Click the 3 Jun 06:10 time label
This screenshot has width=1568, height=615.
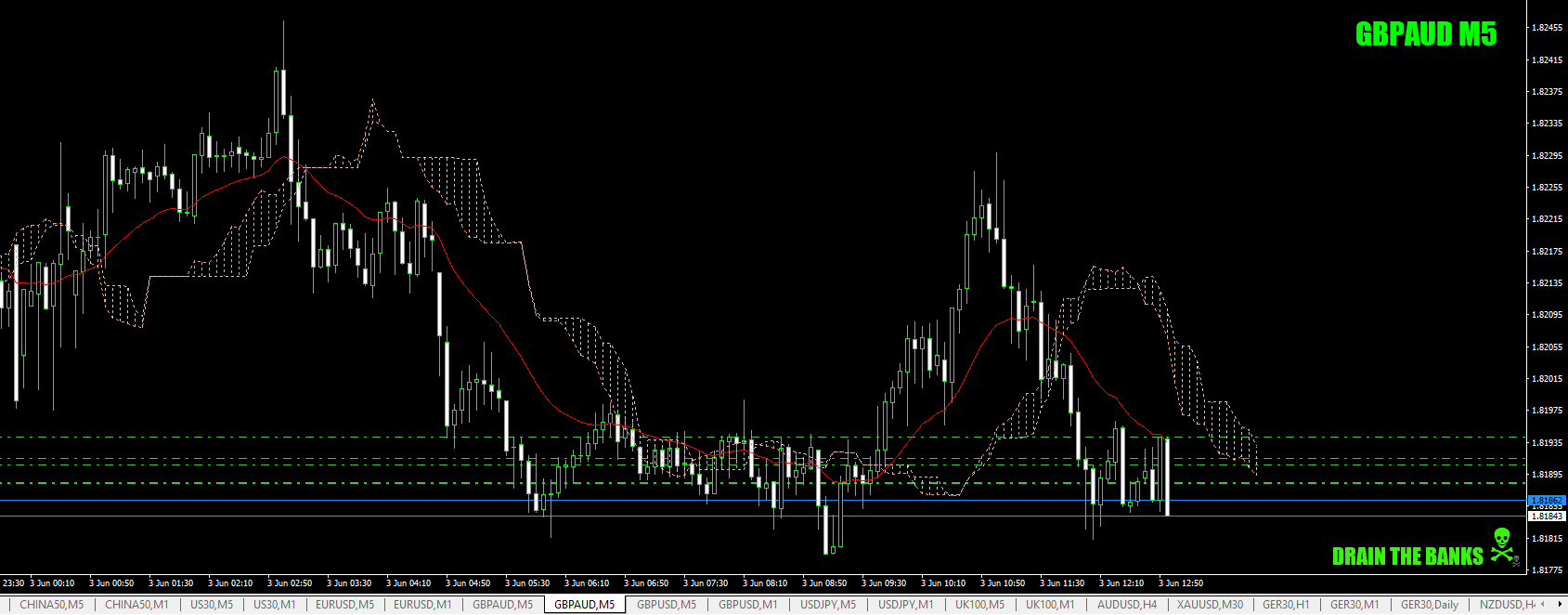pyautogui.click(x=587, y=583)
